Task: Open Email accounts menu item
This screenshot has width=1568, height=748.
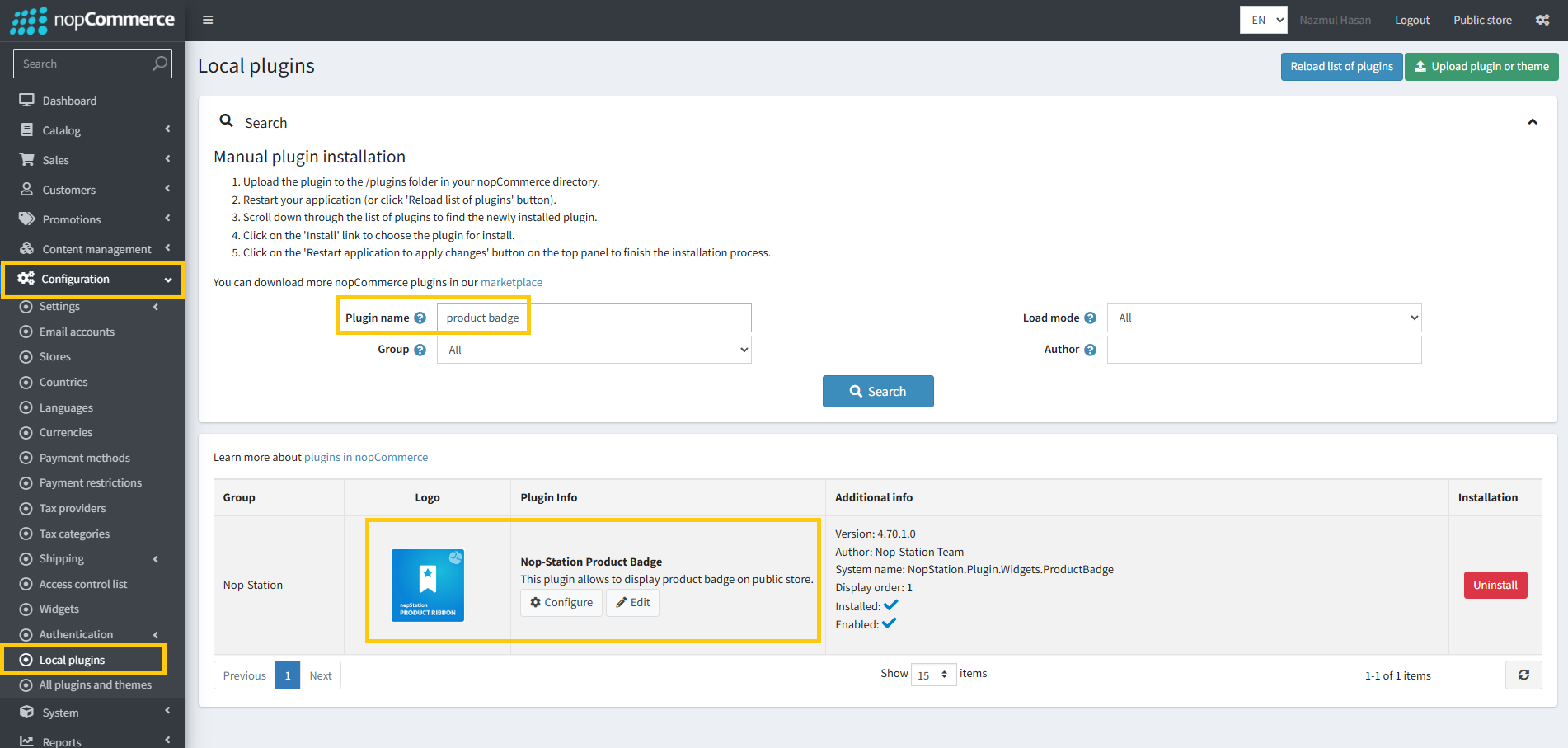Action: tap(77, 332)
